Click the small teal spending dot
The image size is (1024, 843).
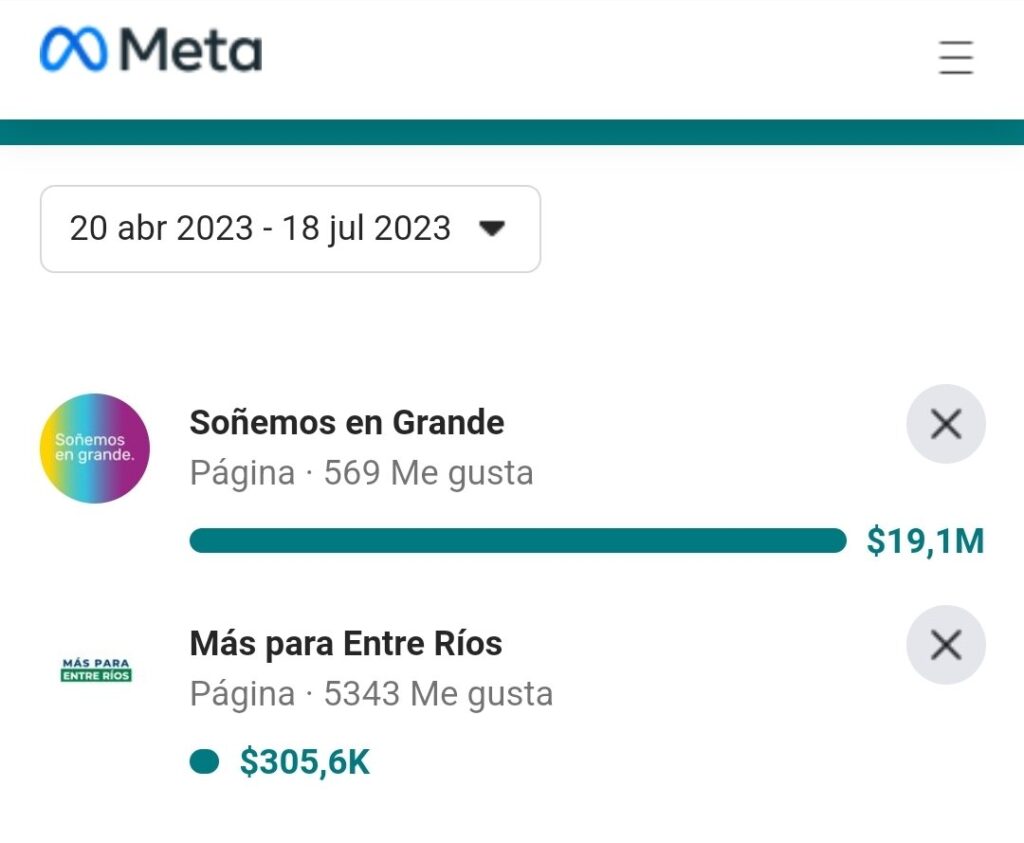click(204, 762)
